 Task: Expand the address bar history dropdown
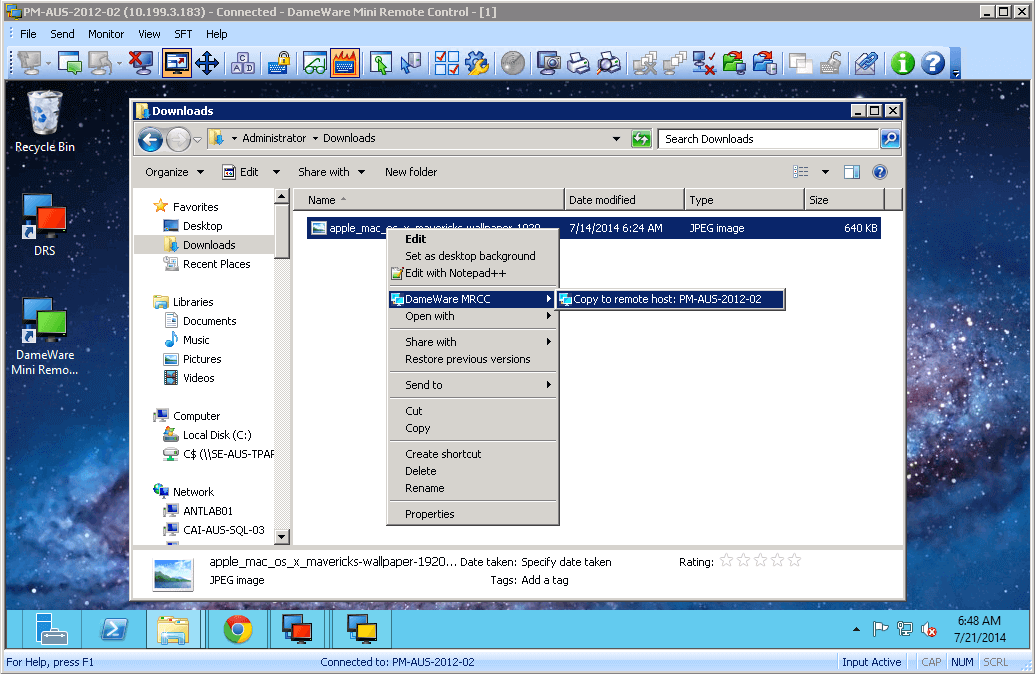point(616,139)
